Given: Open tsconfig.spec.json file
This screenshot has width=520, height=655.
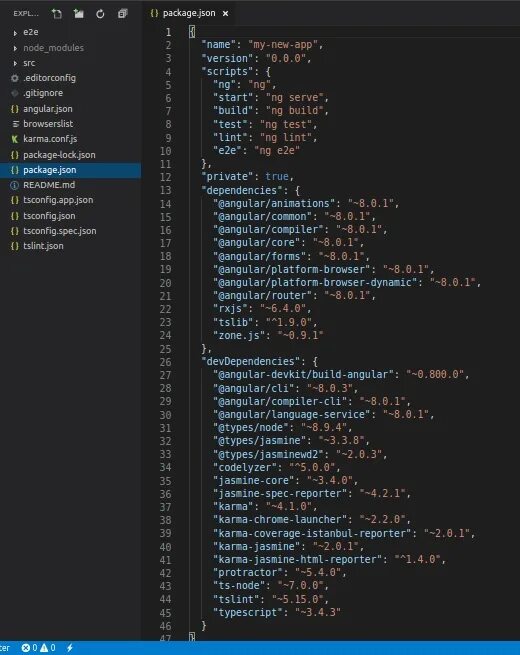Looking at the screenshot, I should pos(71,231).
